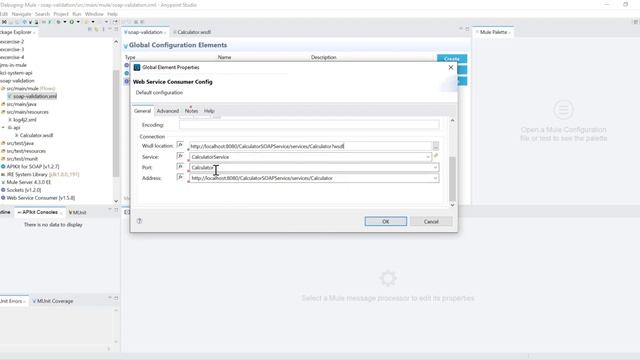Image resolution: width=640 pixels, height=360 pixels.
Task: Select jms-in-mule project
Action: [x=13, y=65]
